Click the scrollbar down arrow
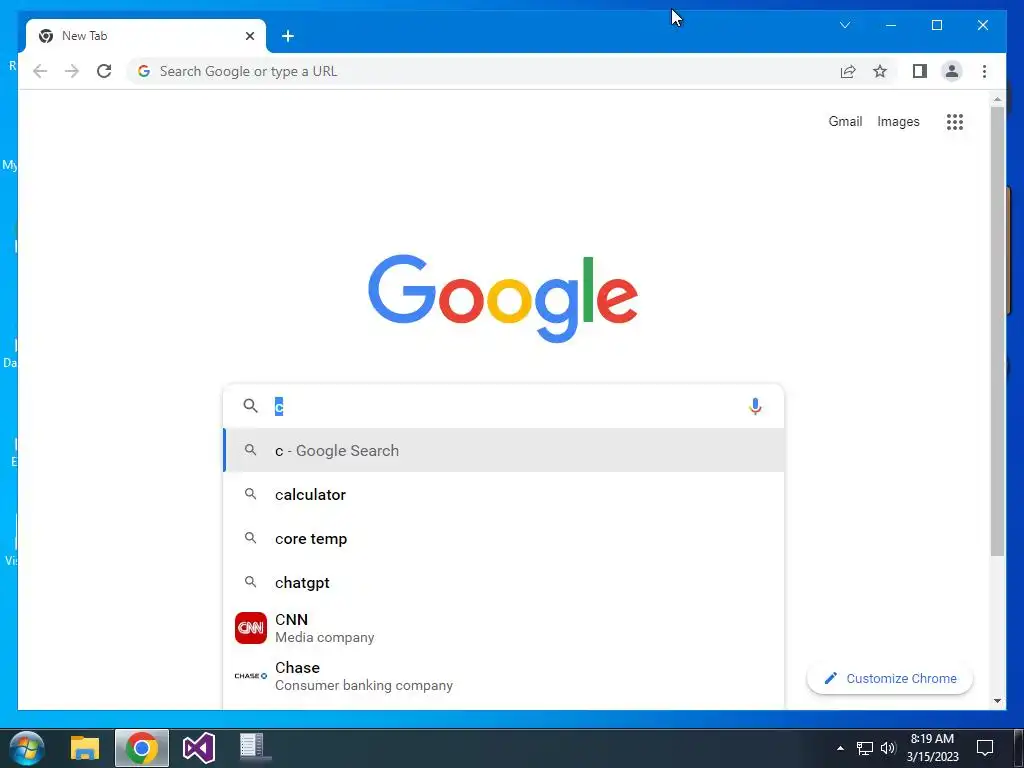This screenshot has height=768, width=1024. pos(997,701)
